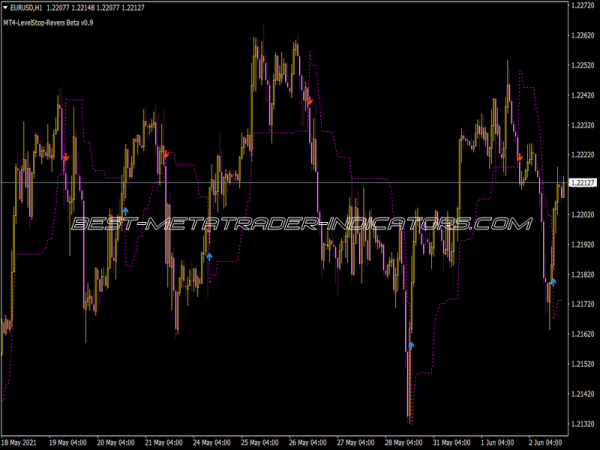Click the red sell arrow near 1 Jun
600x450 pixels.
(x=520, y=157)
